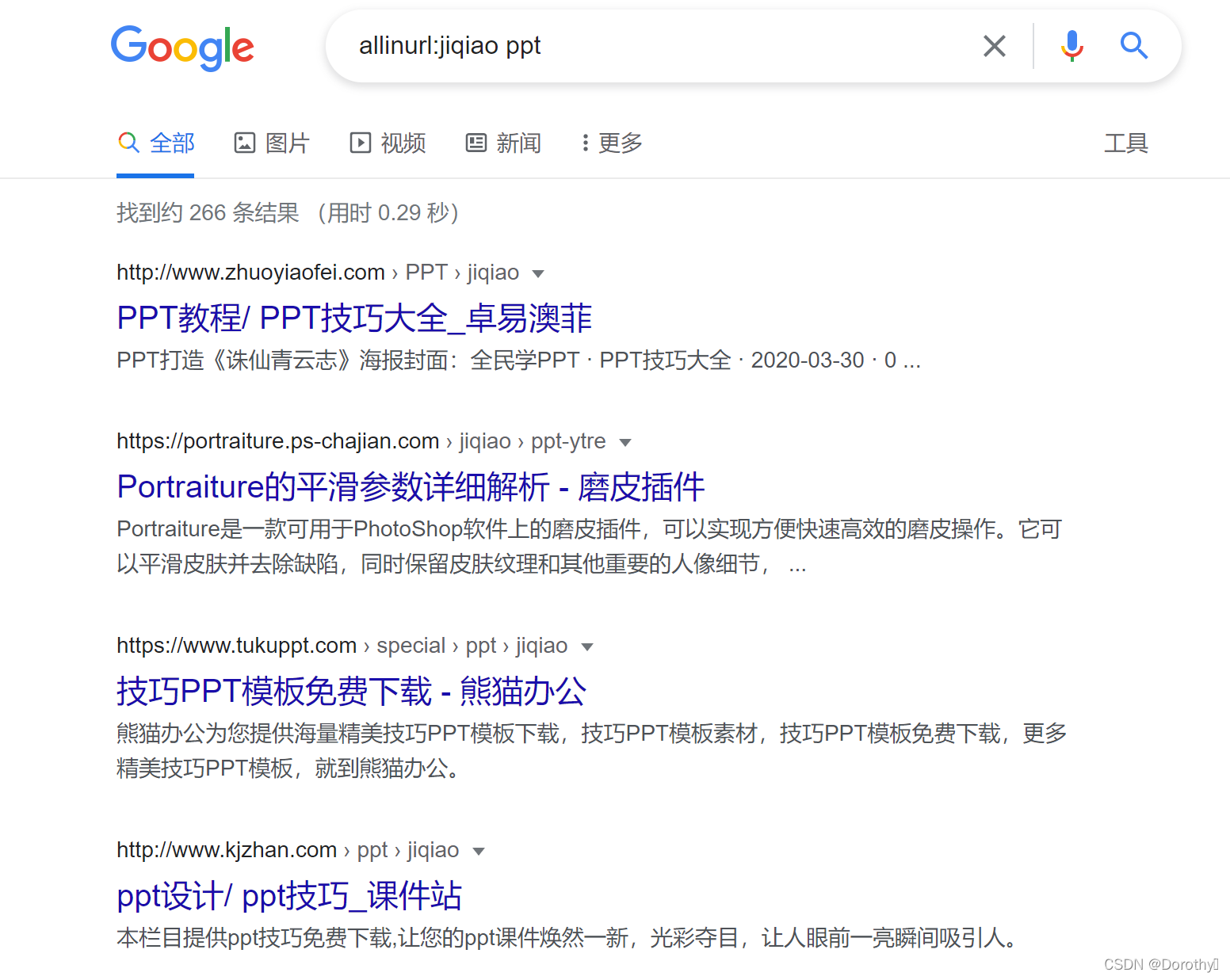The width and height of the screenshot is (1230, 980).
Task: Click the newspaper icon beside 新闻
Action: (x=476, y=143)
